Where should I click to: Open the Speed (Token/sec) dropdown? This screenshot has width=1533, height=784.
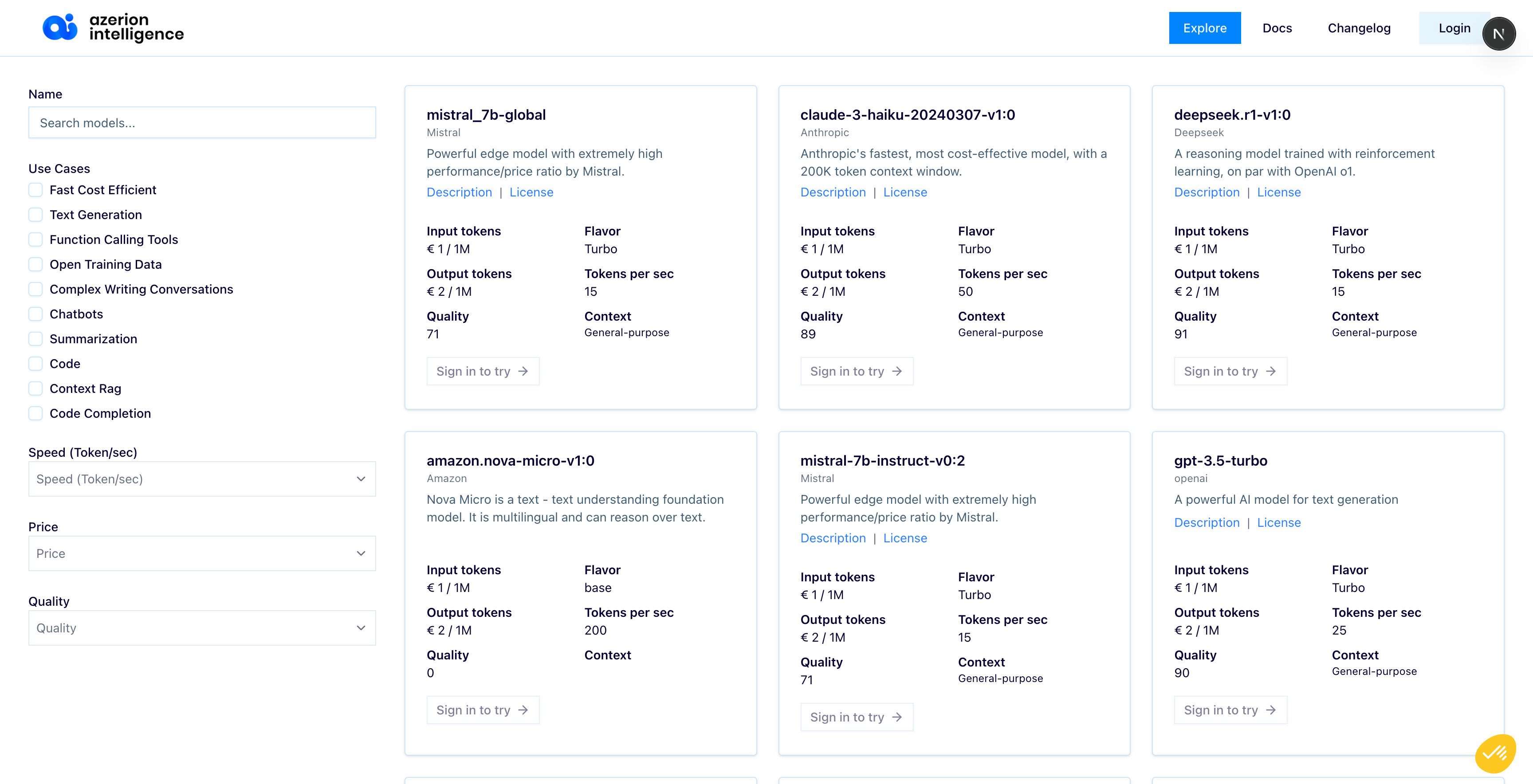[202, 479]
